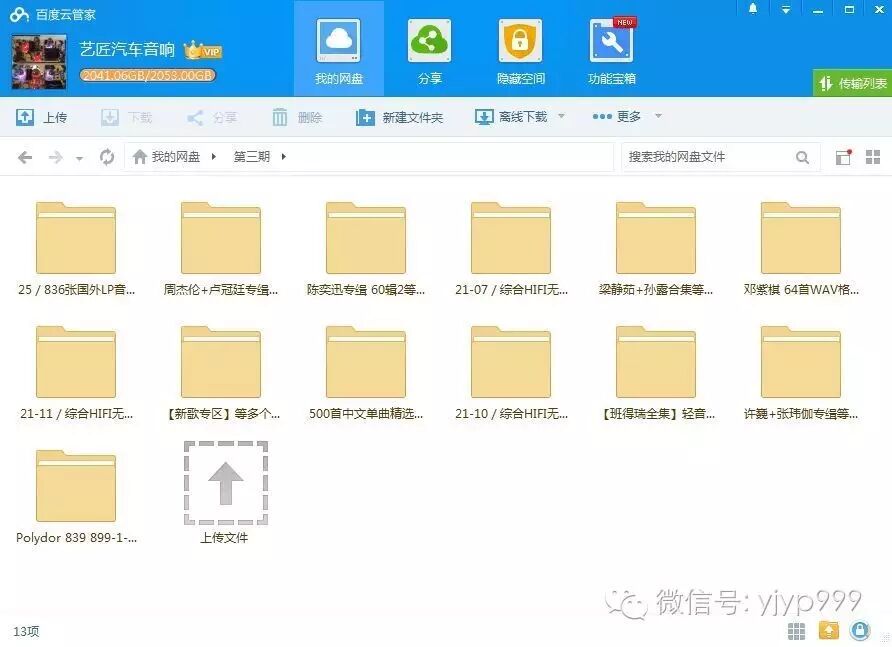
Task: Click the storage usage bar 2041.06GB/2053.00GB
Action: coord(147,75)
